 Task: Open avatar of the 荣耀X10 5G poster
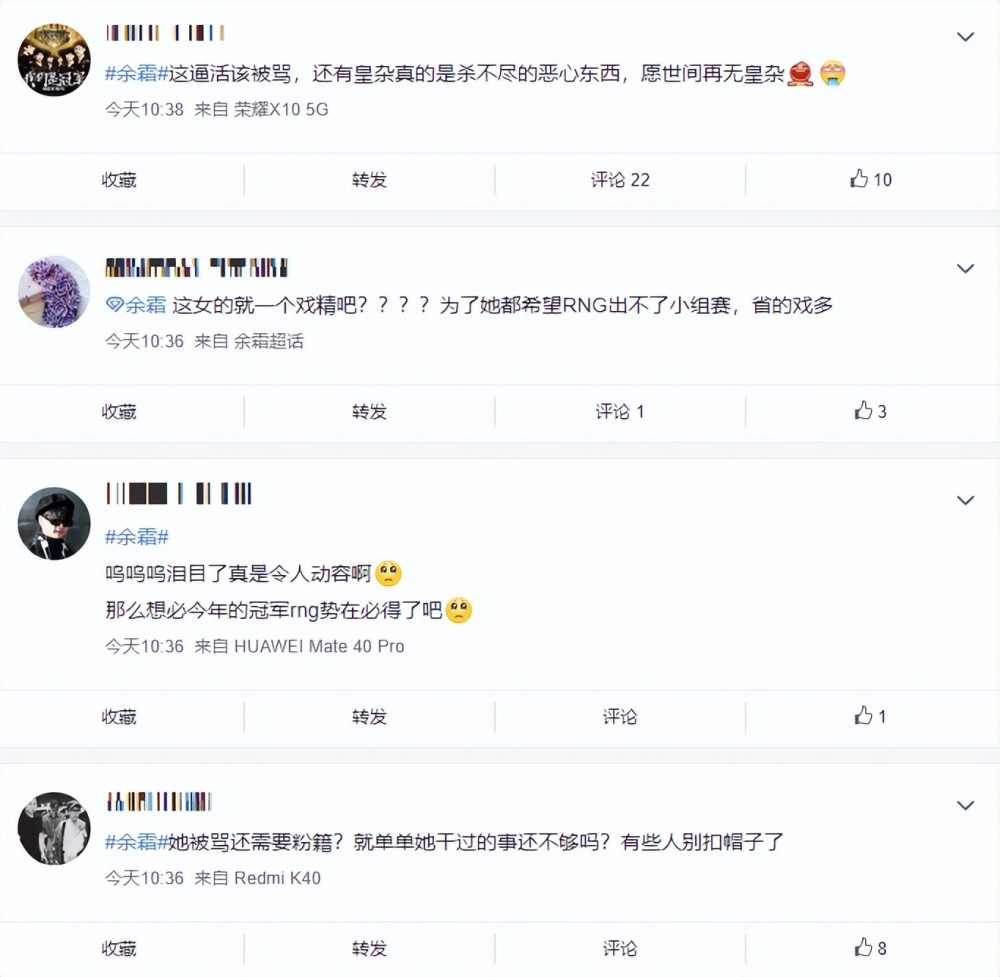click(54, 60)
